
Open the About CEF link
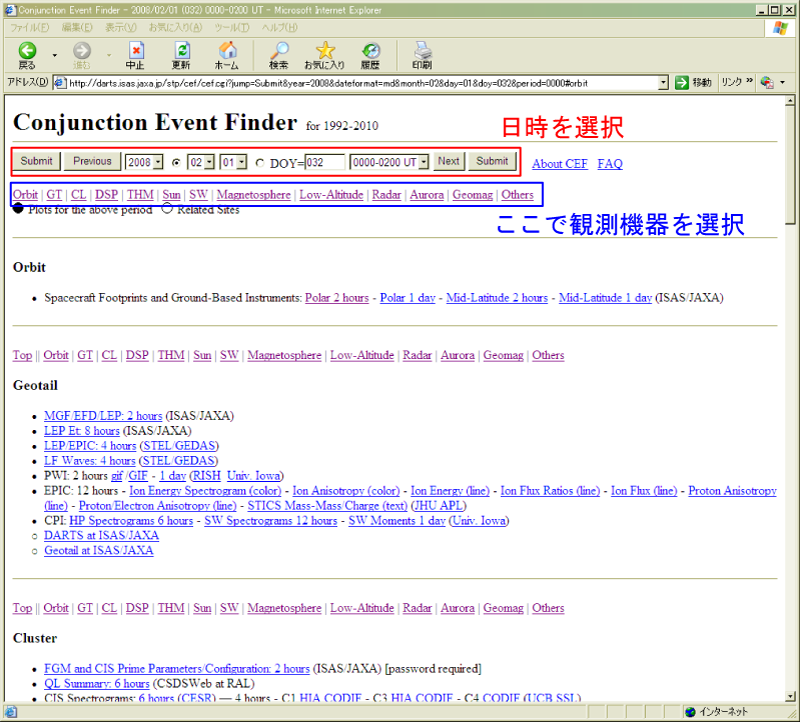(560, 164)
